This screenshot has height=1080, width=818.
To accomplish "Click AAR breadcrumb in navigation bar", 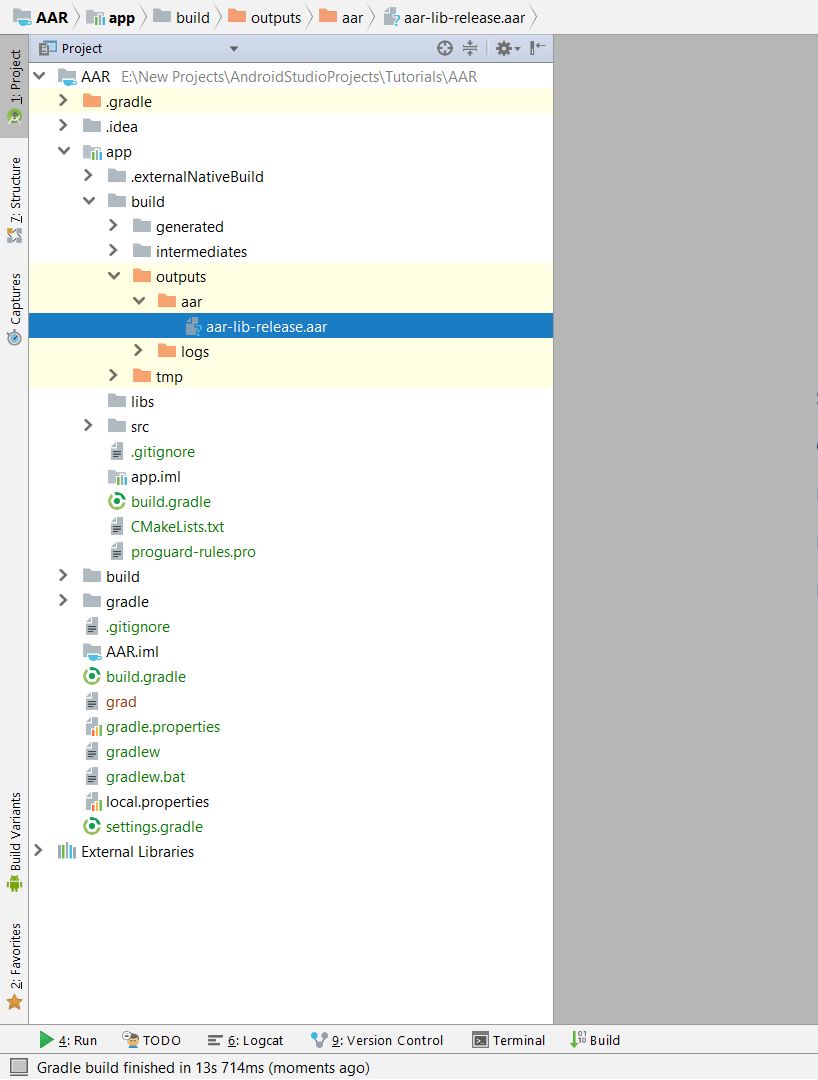I will point(41,17).
